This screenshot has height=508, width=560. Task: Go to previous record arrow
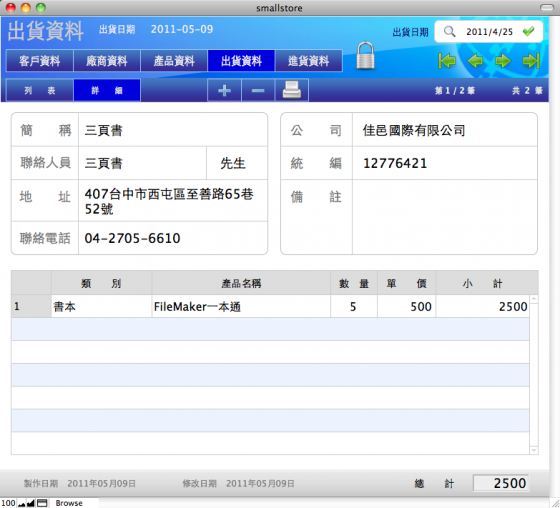click(475, 61)
